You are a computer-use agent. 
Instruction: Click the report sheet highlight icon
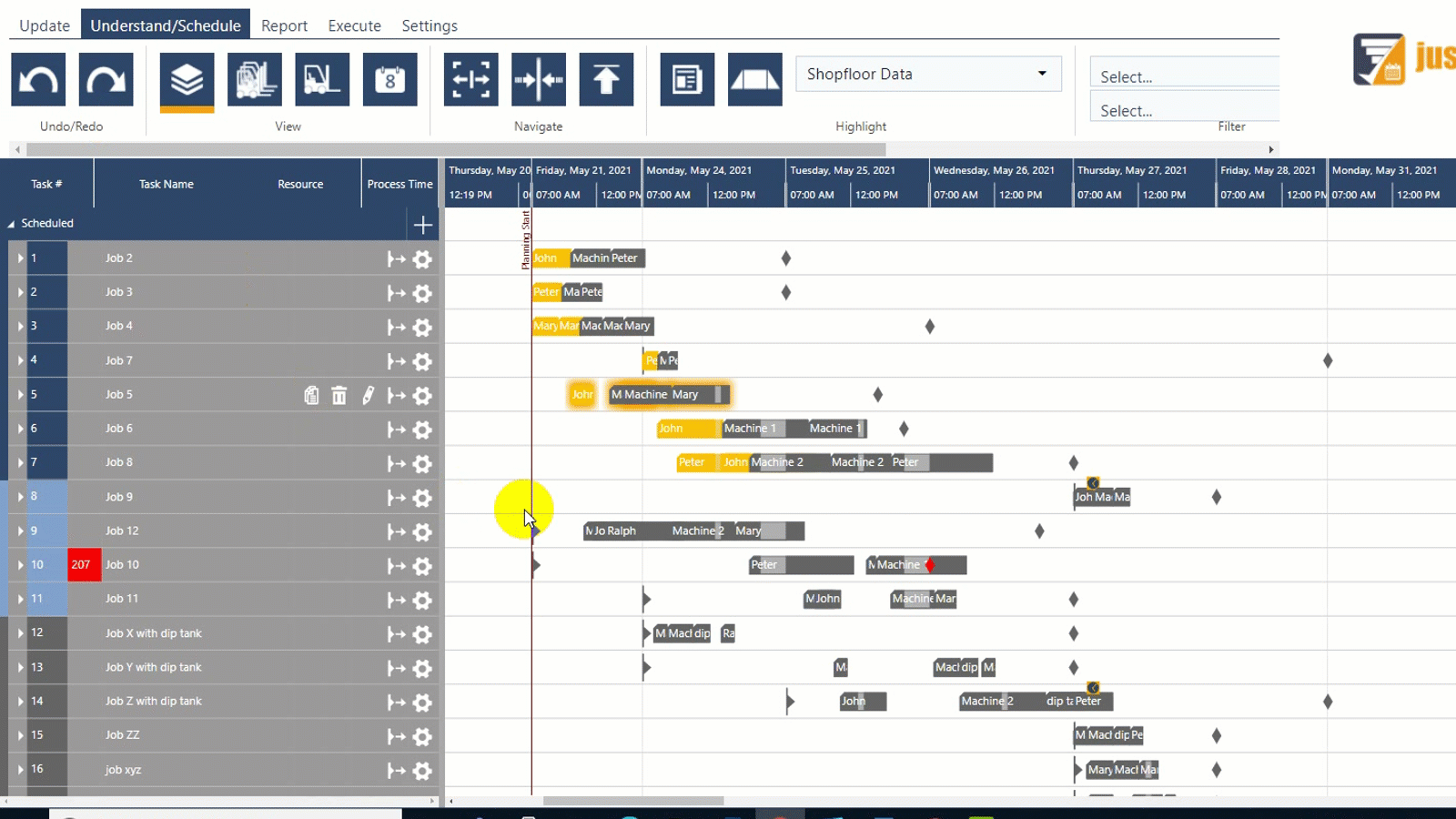[687, 80]
